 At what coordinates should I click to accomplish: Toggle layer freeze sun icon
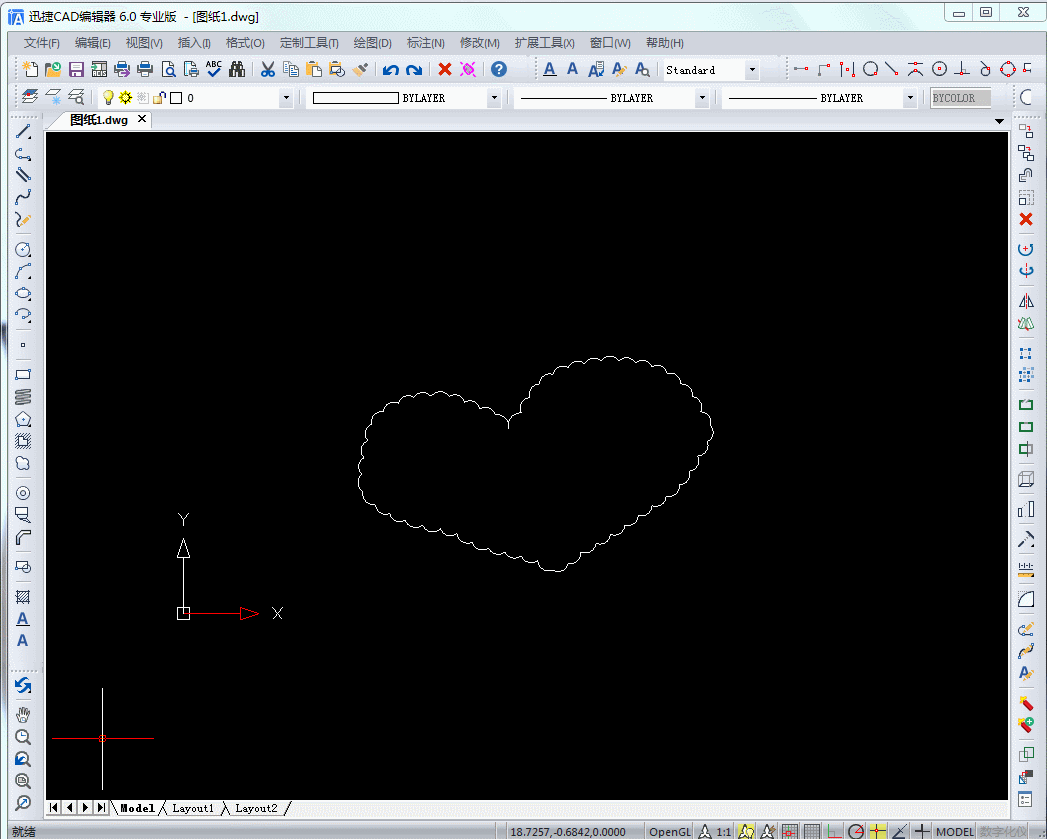pos(125,98)
